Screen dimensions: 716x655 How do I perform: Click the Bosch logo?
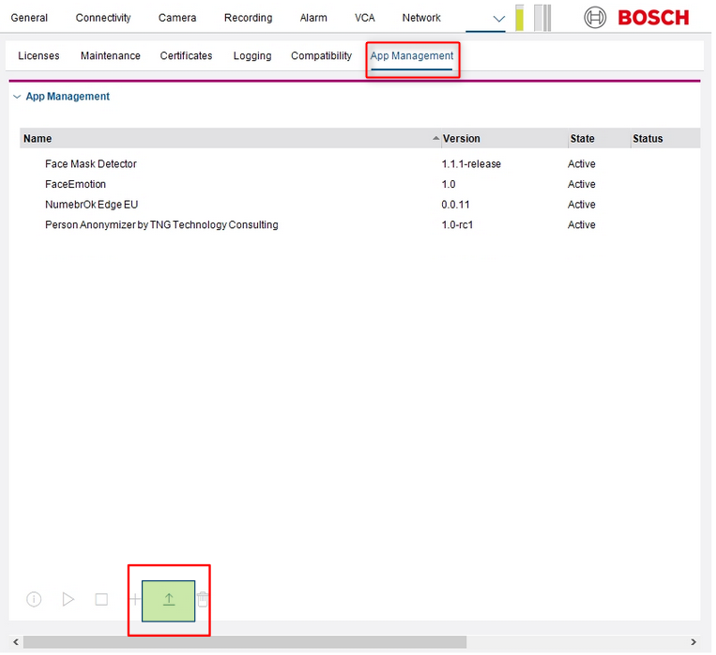(x=637, y=17)
